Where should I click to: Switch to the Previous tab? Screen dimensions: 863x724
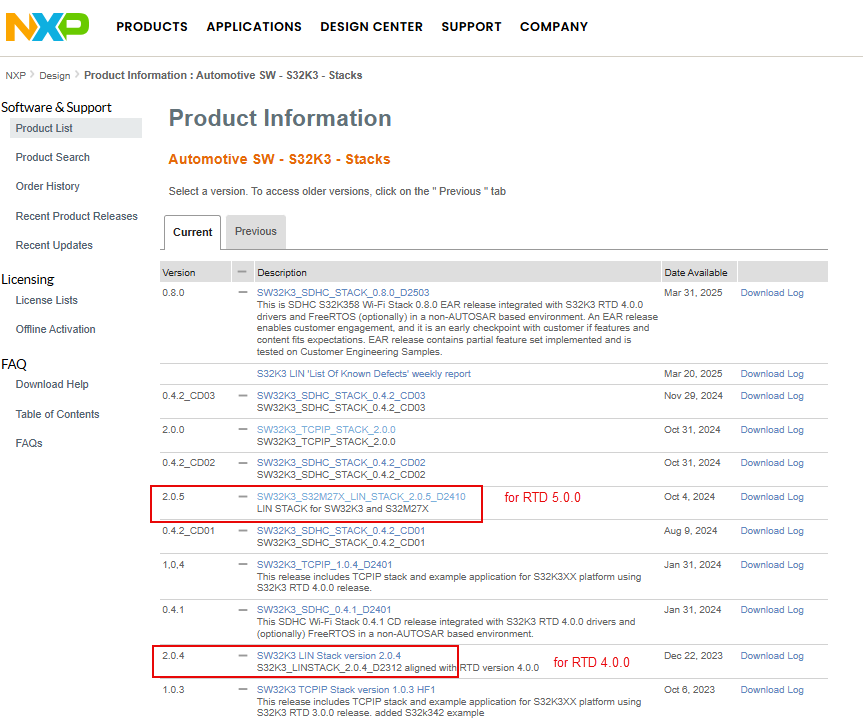pos(256,232)
